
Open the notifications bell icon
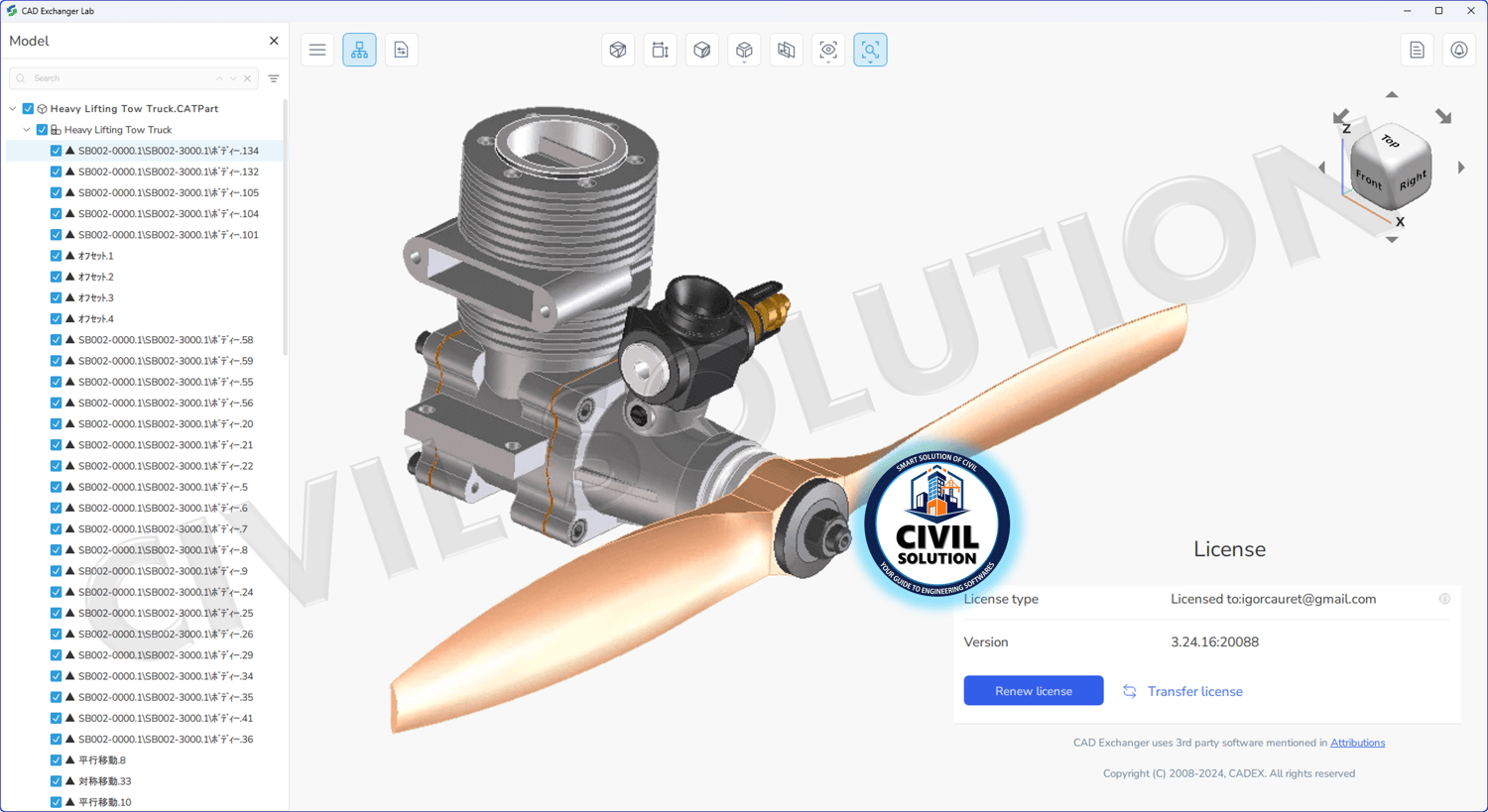click(x=1458, y=50)
